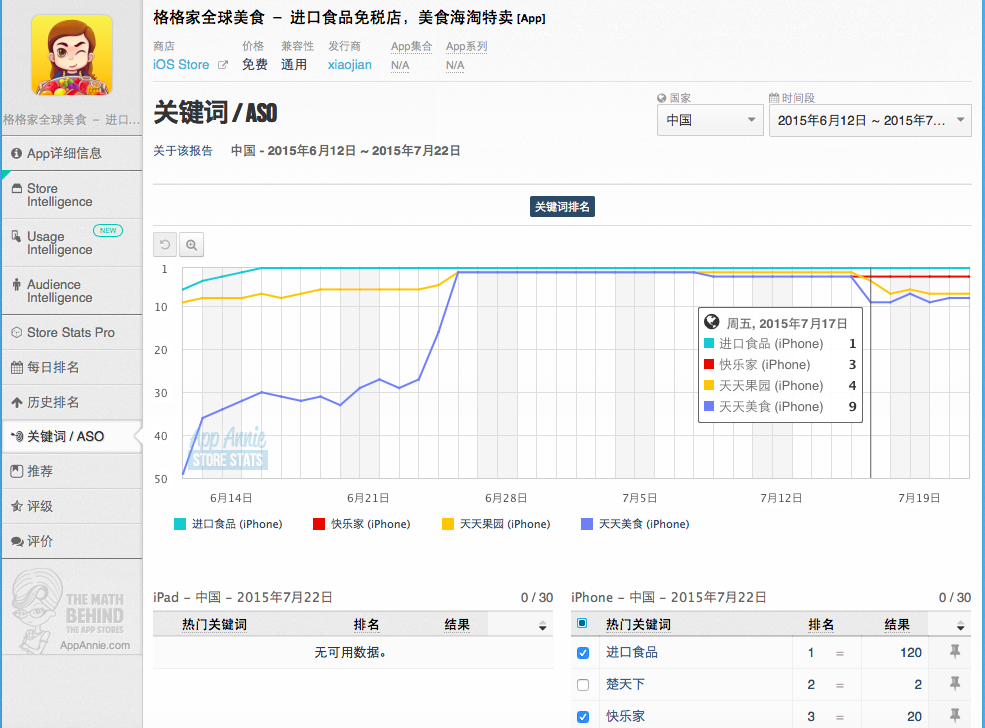
Task: Click keyword icon beside 关键词 / ASO
Action: pos(17,437)
